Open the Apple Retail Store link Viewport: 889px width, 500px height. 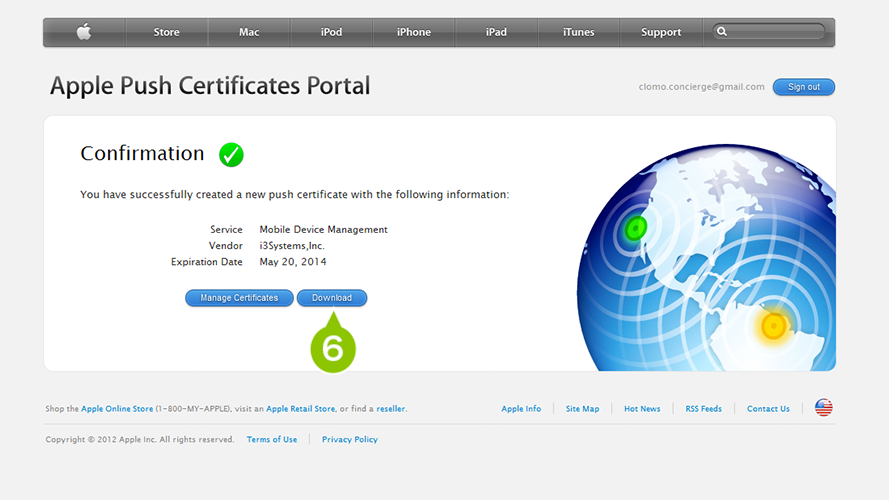(300, 409)
